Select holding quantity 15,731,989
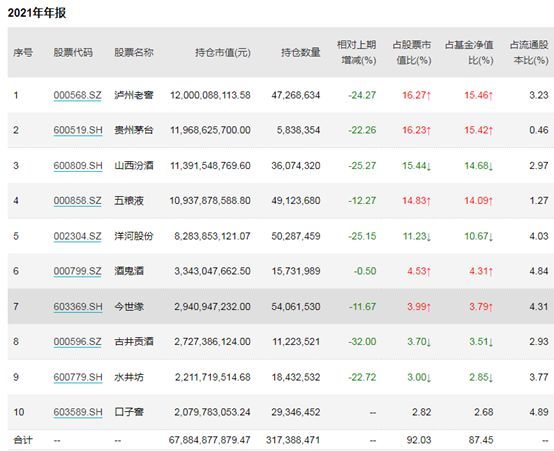Viewport: 554px width, 451px height. click(x=296, y=271)
